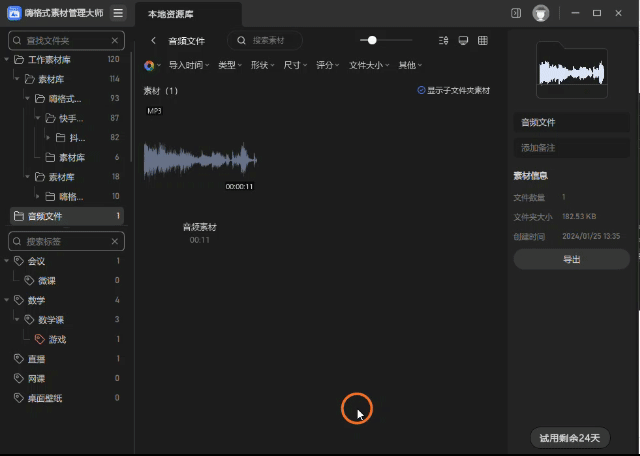Expand the 抖... folder node
Viewport: 640px width, 456px height.
(48, 138)
